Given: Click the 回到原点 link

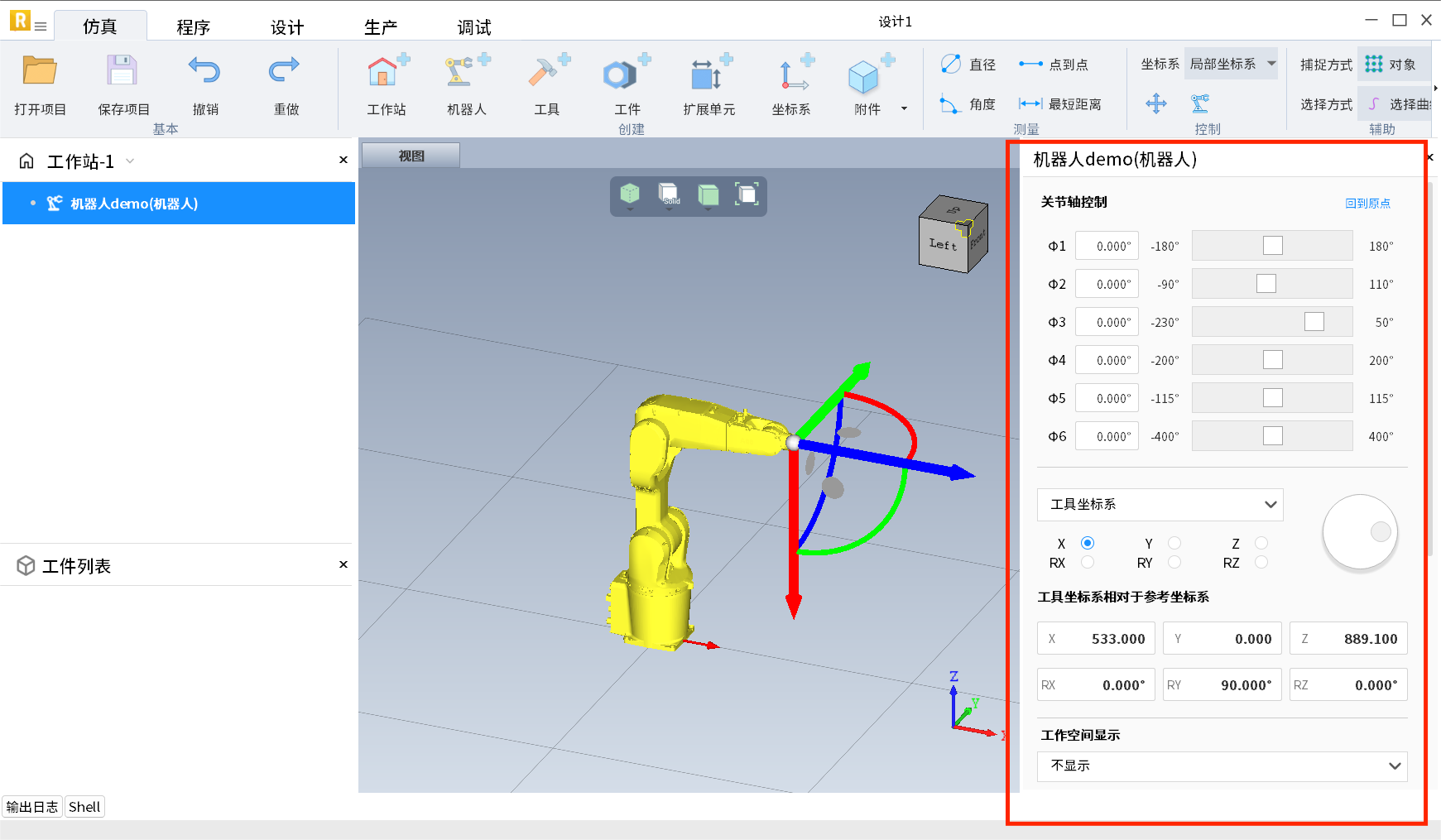Looking at the screenshot, I should pos(1367,204).
